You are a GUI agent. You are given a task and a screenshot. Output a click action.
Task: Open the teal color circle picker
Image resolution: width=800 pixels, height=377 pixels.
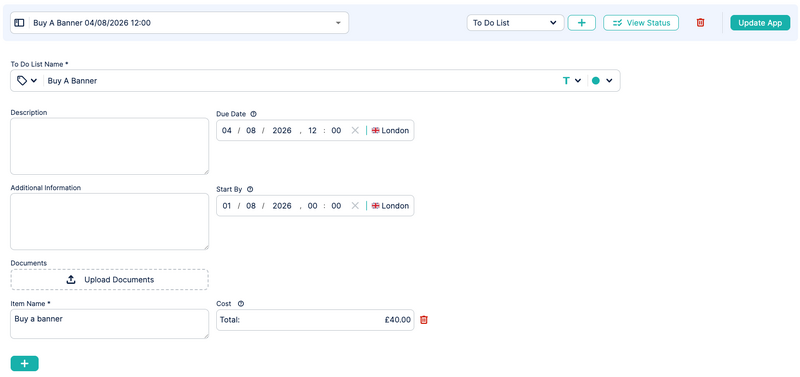[x=602, y=81]
